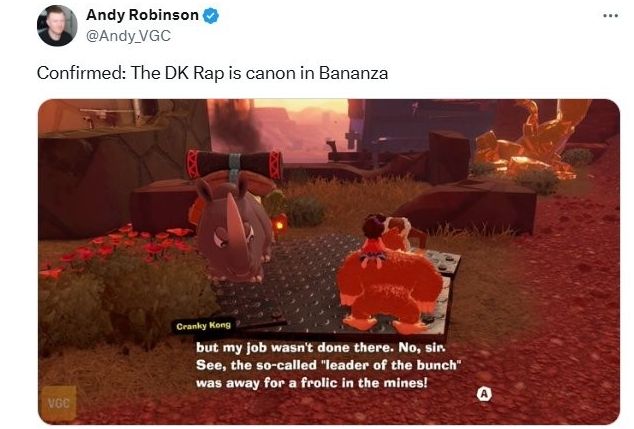Open Andy Robinson's profile avatar
Image resolution: width=634 pixels, height=429 pixels.
(x=57, y=25)
